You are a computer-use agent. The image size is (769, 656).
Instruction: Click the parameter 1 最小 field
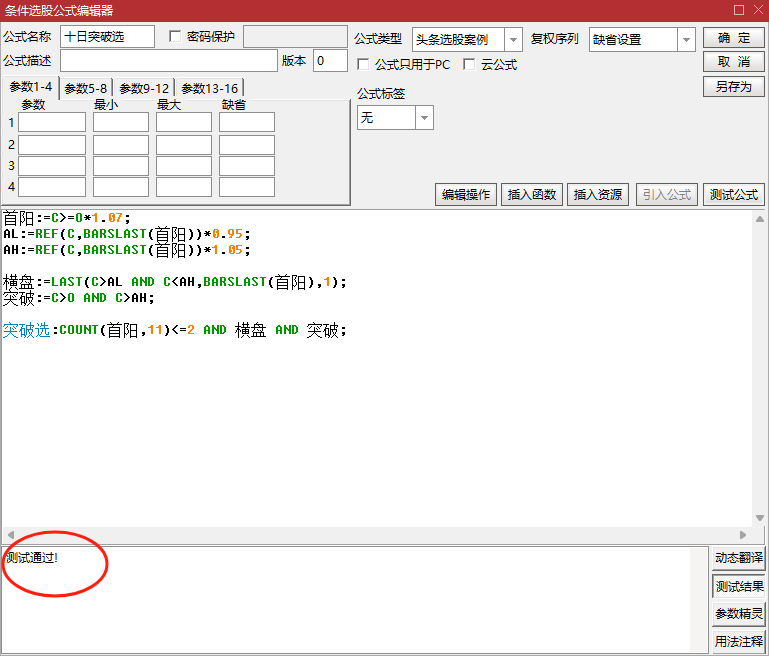tap(121, 122)
